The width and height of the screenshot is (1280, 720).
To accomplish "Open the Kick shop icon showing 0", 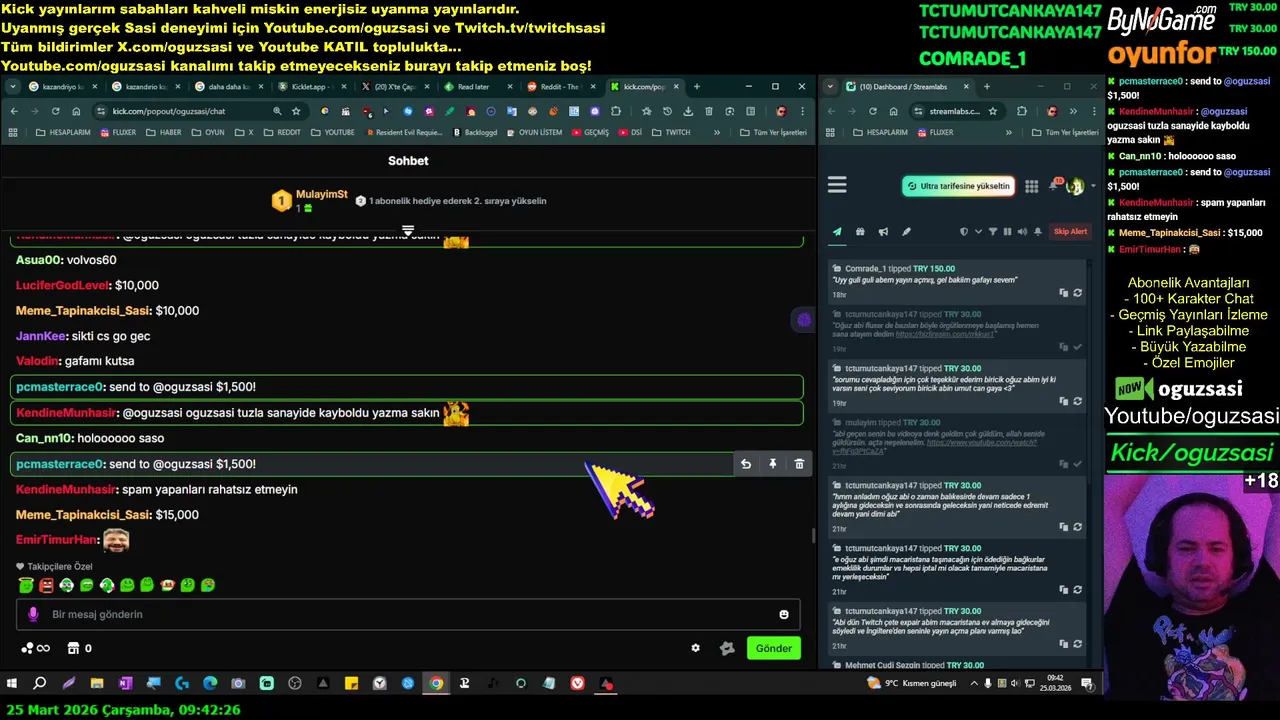I will pos(80,648).
